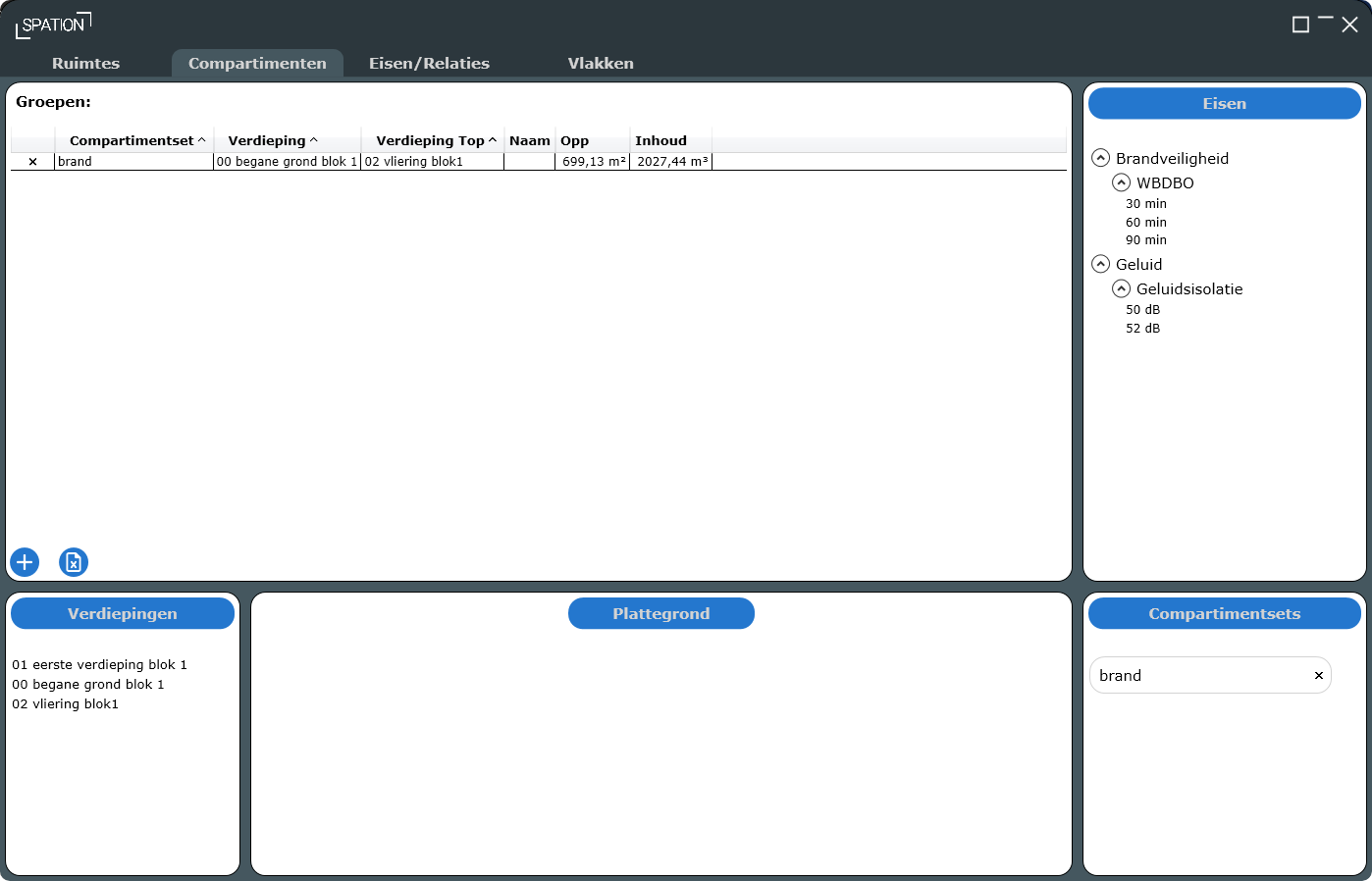The width and height of the screenshot is (1372, 881).
Task: Minimize the Spation window
Action: click(x=1326, y=19)
